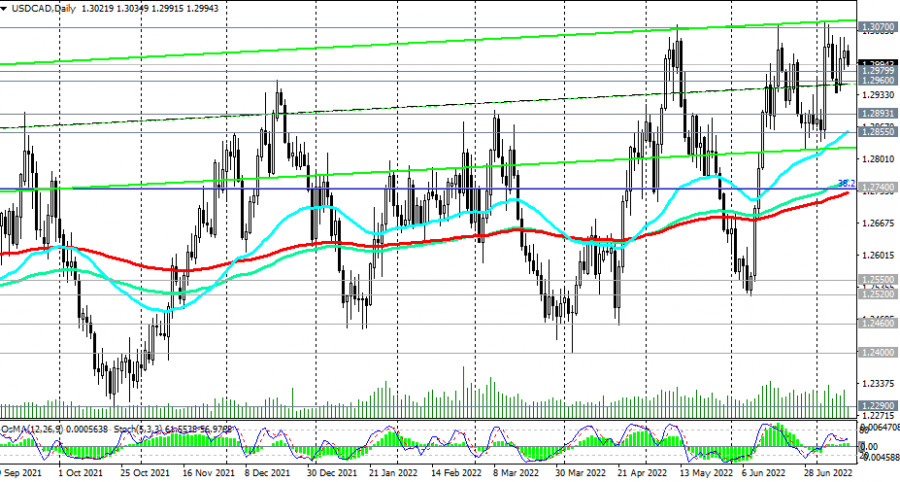
Task: Click the 1.26015 price axis value
Action: [879, 255]
